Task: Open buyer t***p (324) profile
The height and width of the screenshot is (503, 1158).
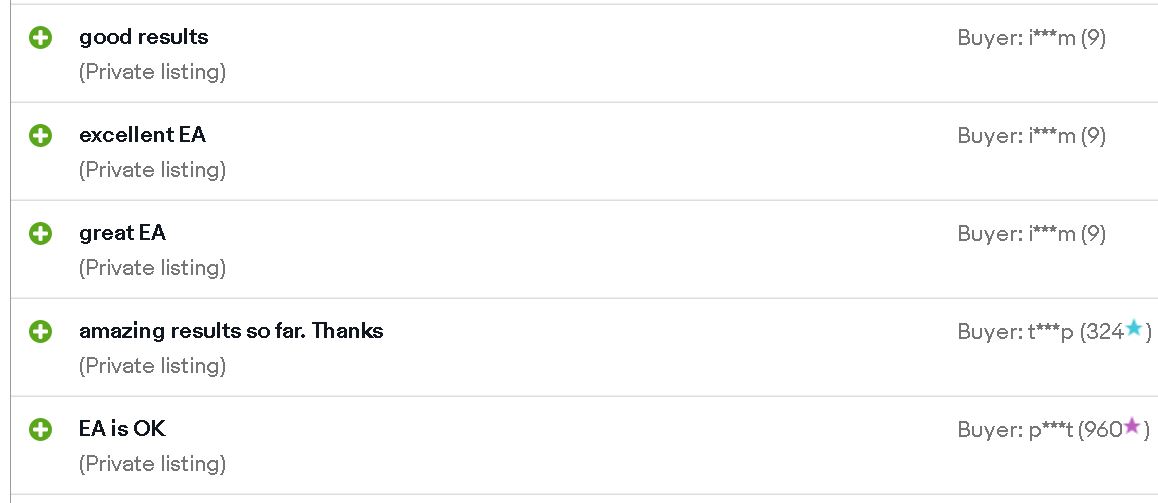Action: [x=1055, y=332]
